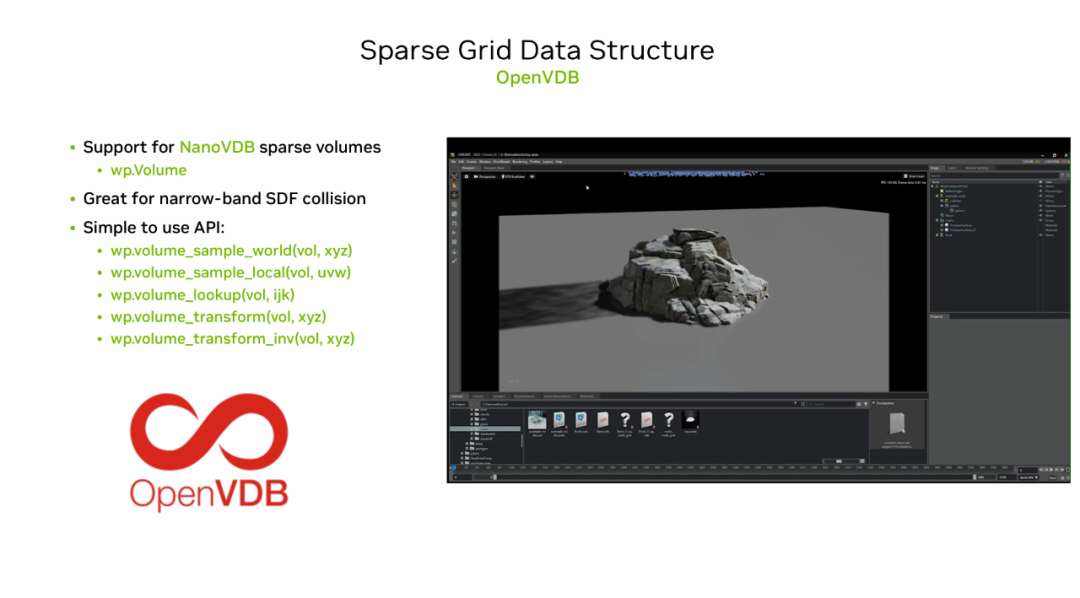Switch to the Layer tab
Viewport: 1080px width, 598px height.
coord(953,168)
